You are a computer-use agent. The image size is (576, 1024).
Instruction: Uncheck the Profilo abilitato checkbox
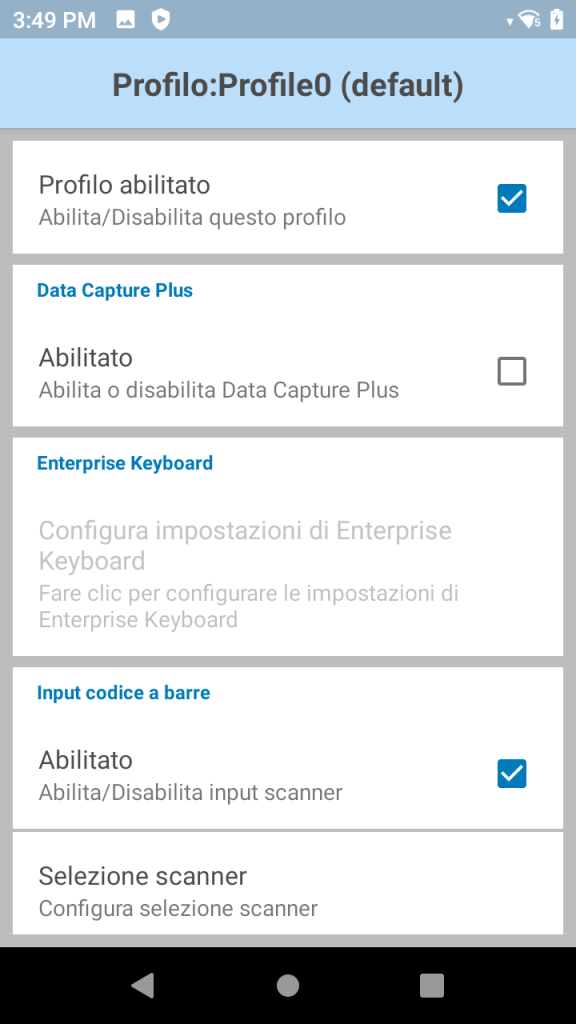512,198
